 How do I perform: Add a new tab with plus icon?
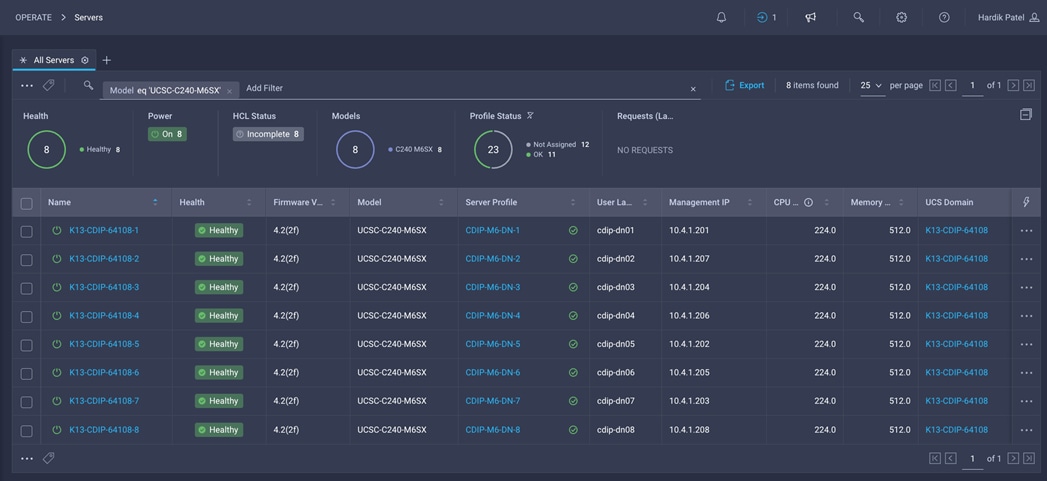[106, 60]
